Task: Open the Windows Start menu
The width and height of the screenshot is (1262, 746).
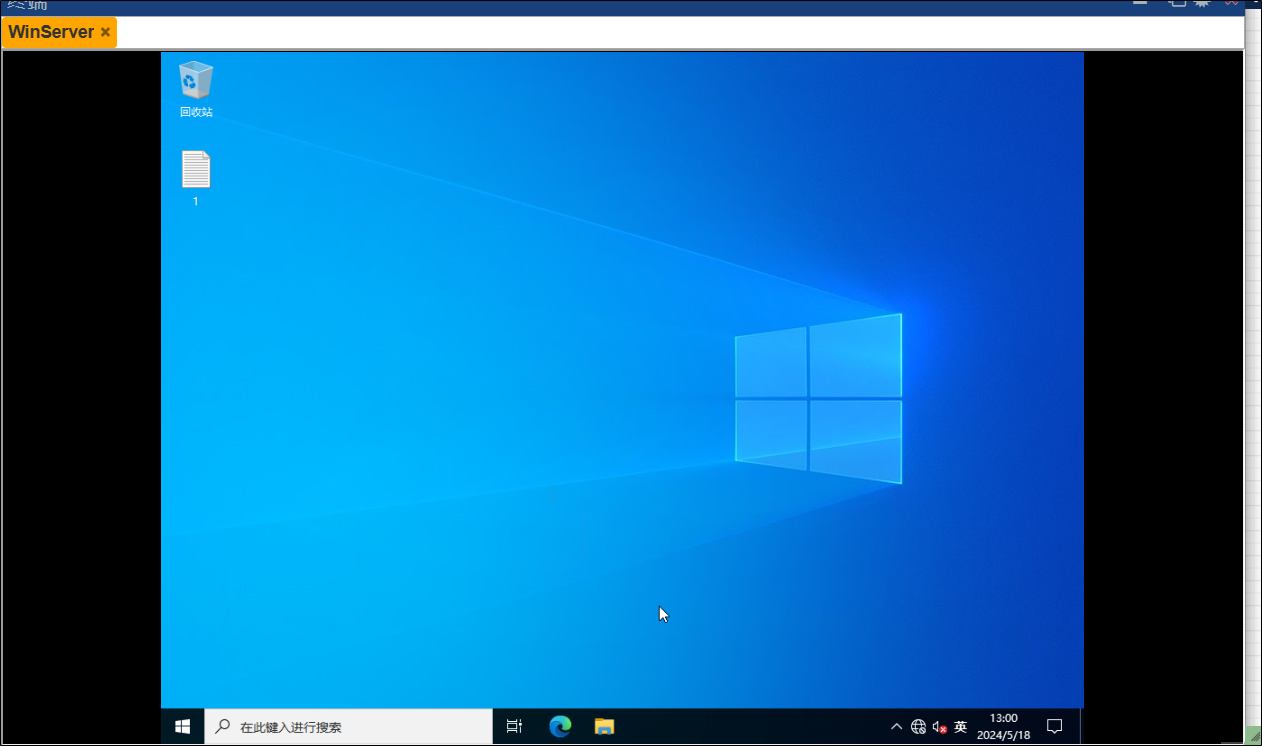Action: [x=183, y=727]
